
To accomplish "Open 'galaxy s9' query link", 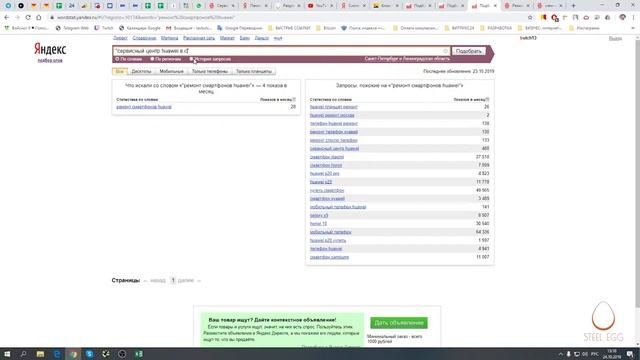I will click(319, 216).
